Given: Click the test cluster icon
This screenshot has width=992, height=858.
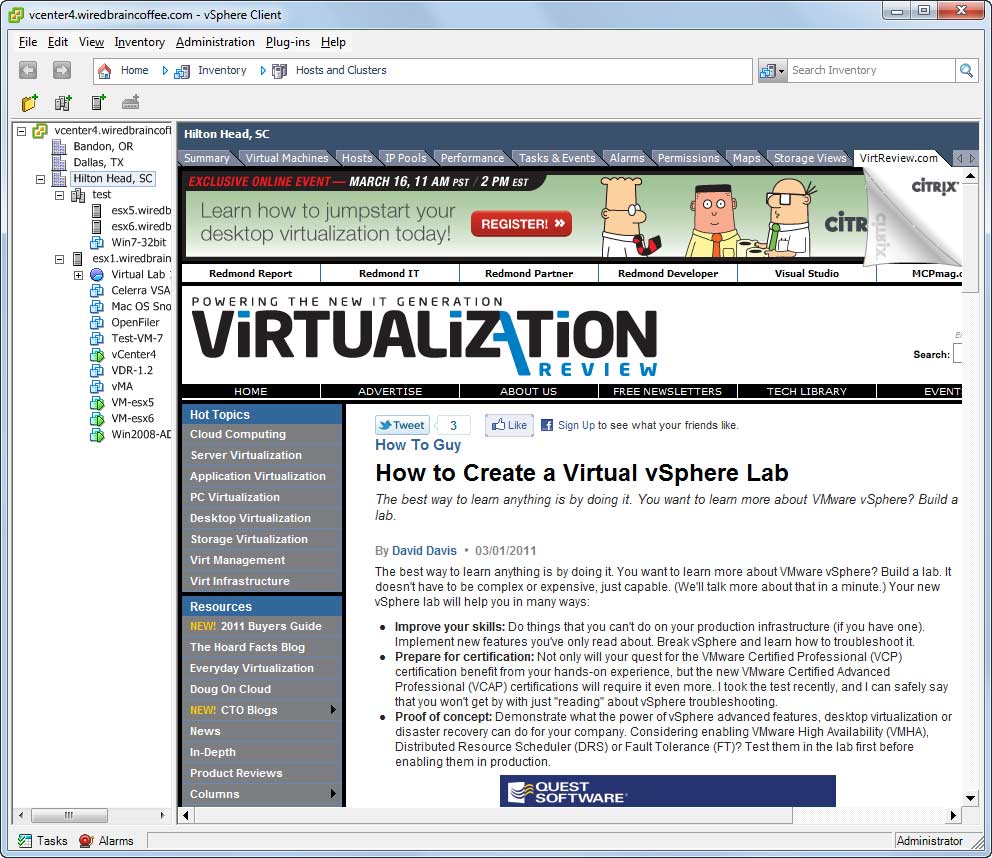Looking at the screenshot, I should 78,195.
